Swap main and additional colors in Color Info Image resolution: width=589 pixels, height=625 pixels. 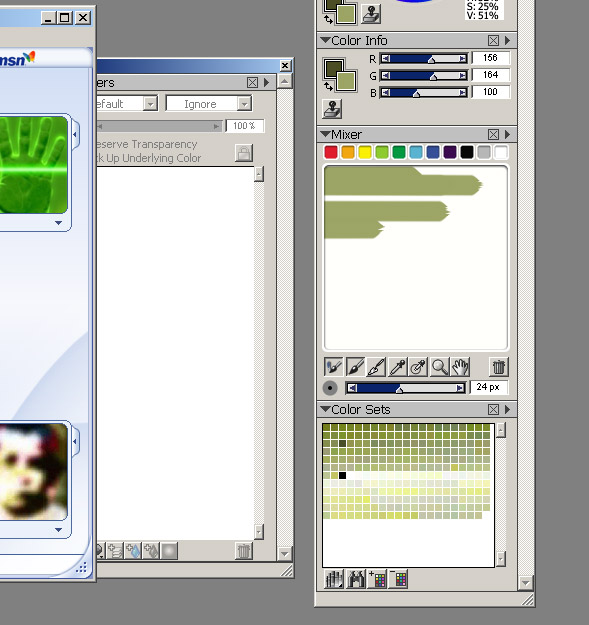click(328, 86)
